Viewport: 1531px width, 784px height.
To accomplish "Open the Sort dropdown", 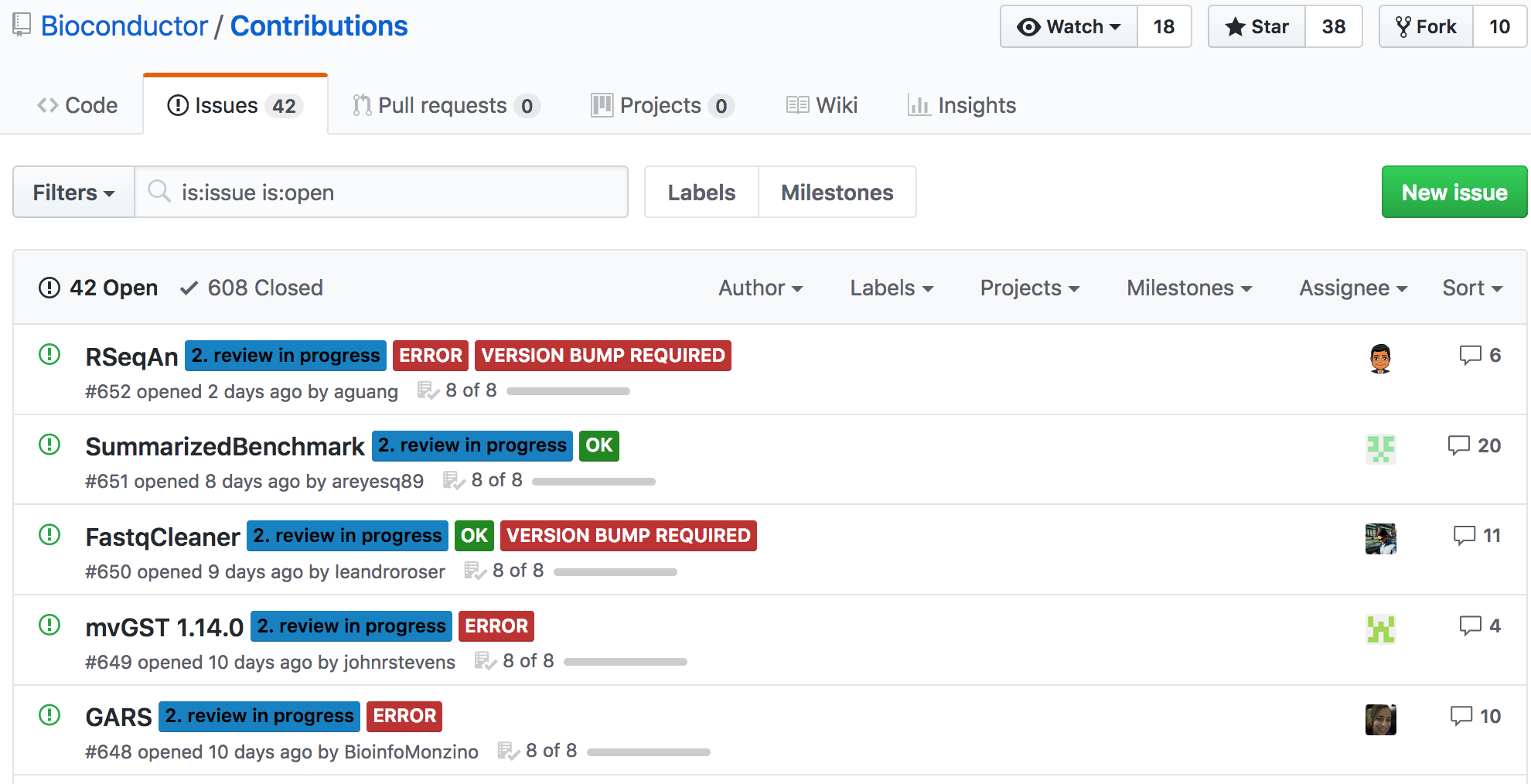I will tap(1472, 288).
